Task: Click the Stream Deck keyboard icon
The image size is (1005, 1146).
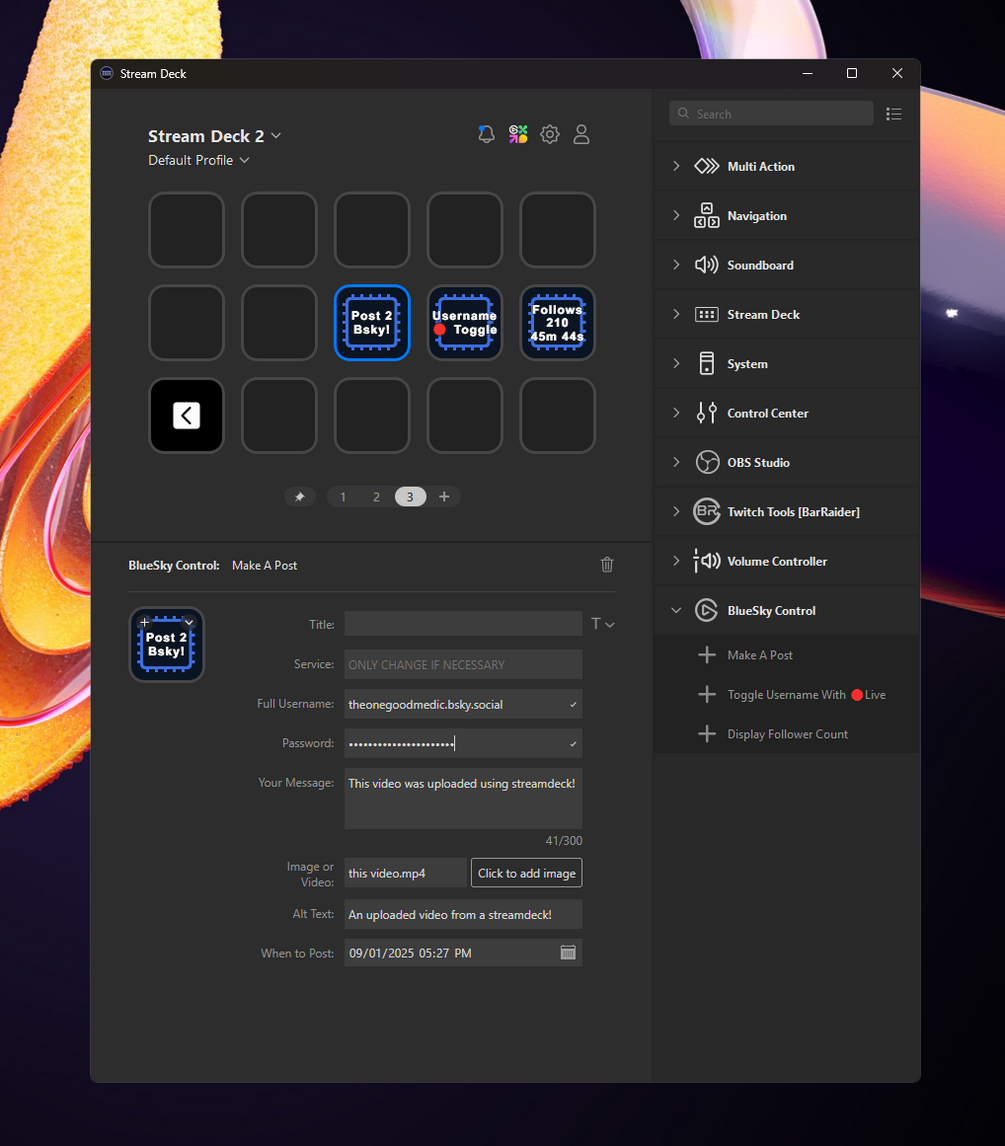Action: tap(707, 314)
